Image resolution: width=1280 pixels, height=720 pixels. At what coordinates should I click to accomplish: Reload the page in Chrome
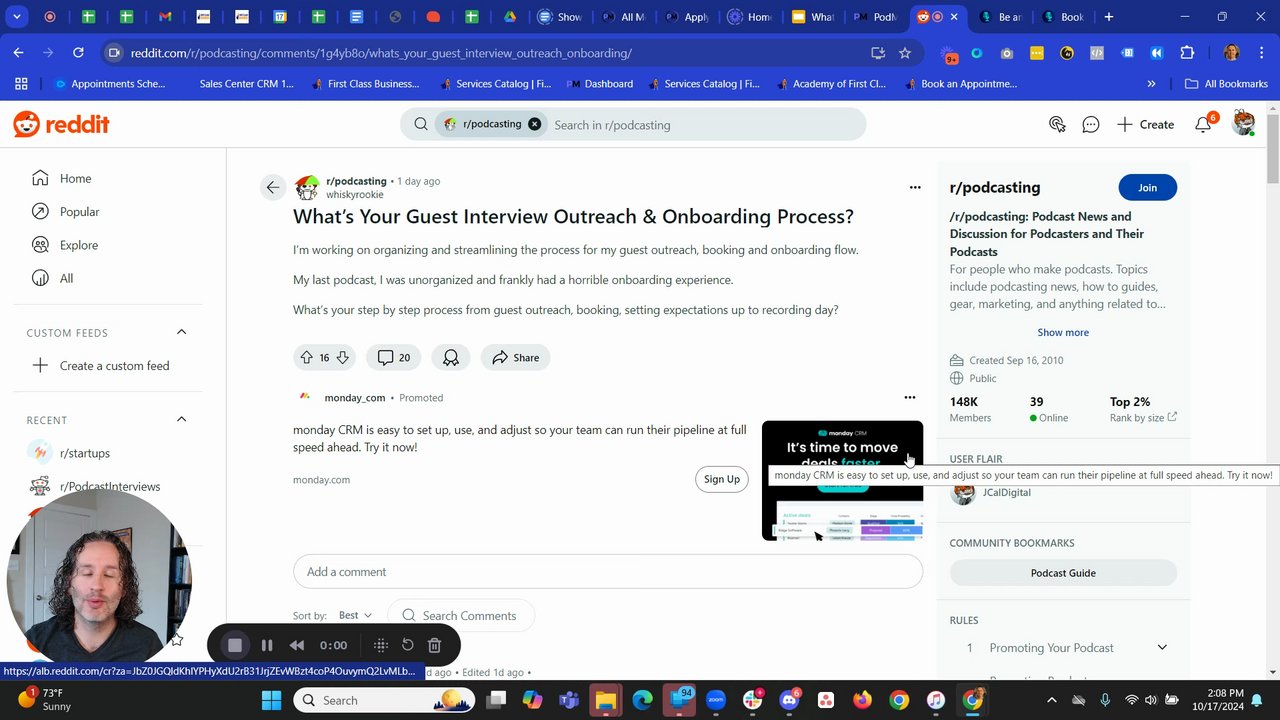pyautogui.click(x=78, y=53)
